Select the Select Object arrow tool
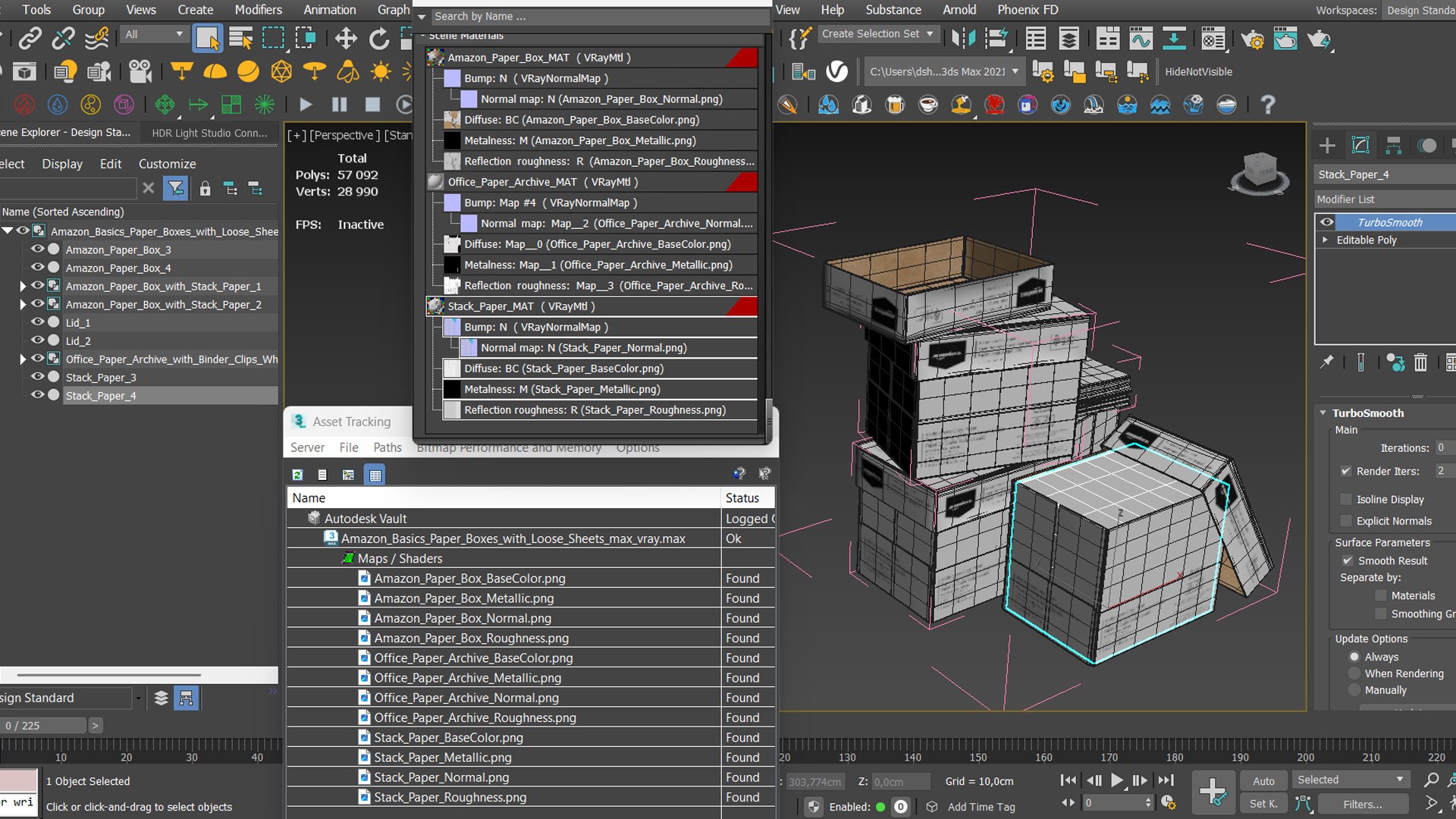Image resolution: width=1456 pixels, height=819 pixels. coord(207,38)
